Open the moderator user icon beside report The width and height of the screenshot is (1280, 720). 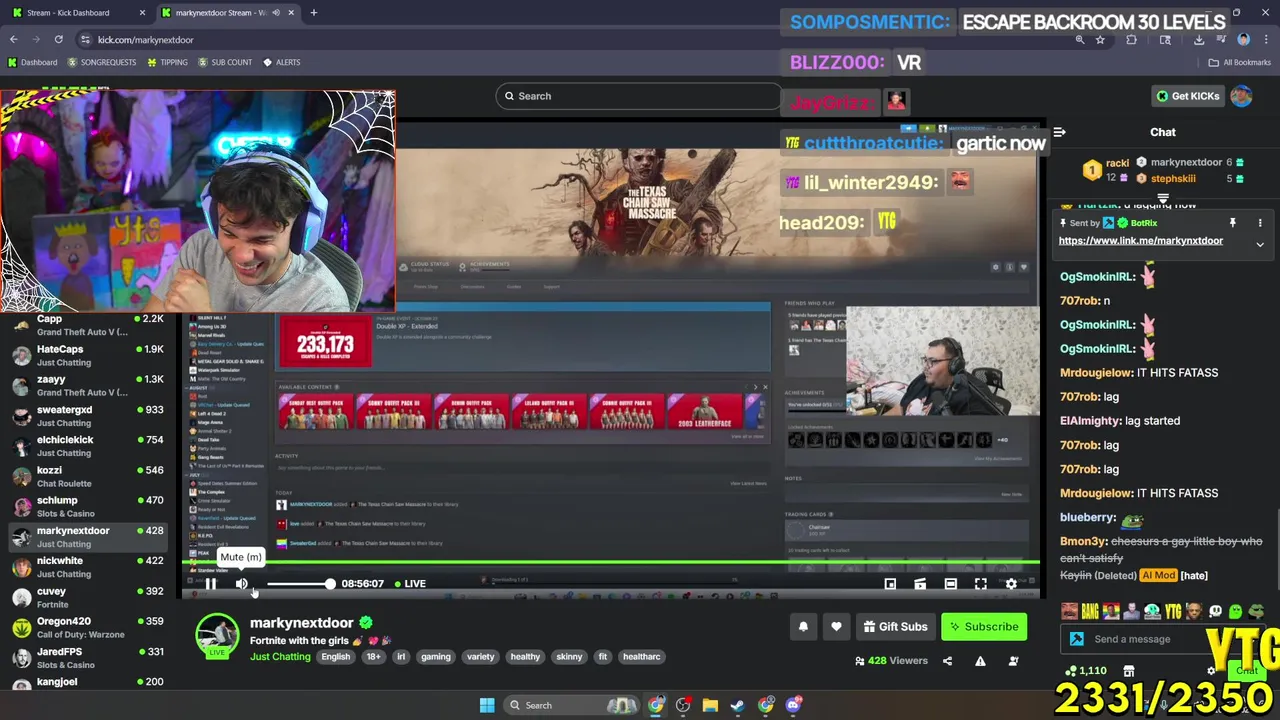pyautogui.click(x=1013, y=661)
